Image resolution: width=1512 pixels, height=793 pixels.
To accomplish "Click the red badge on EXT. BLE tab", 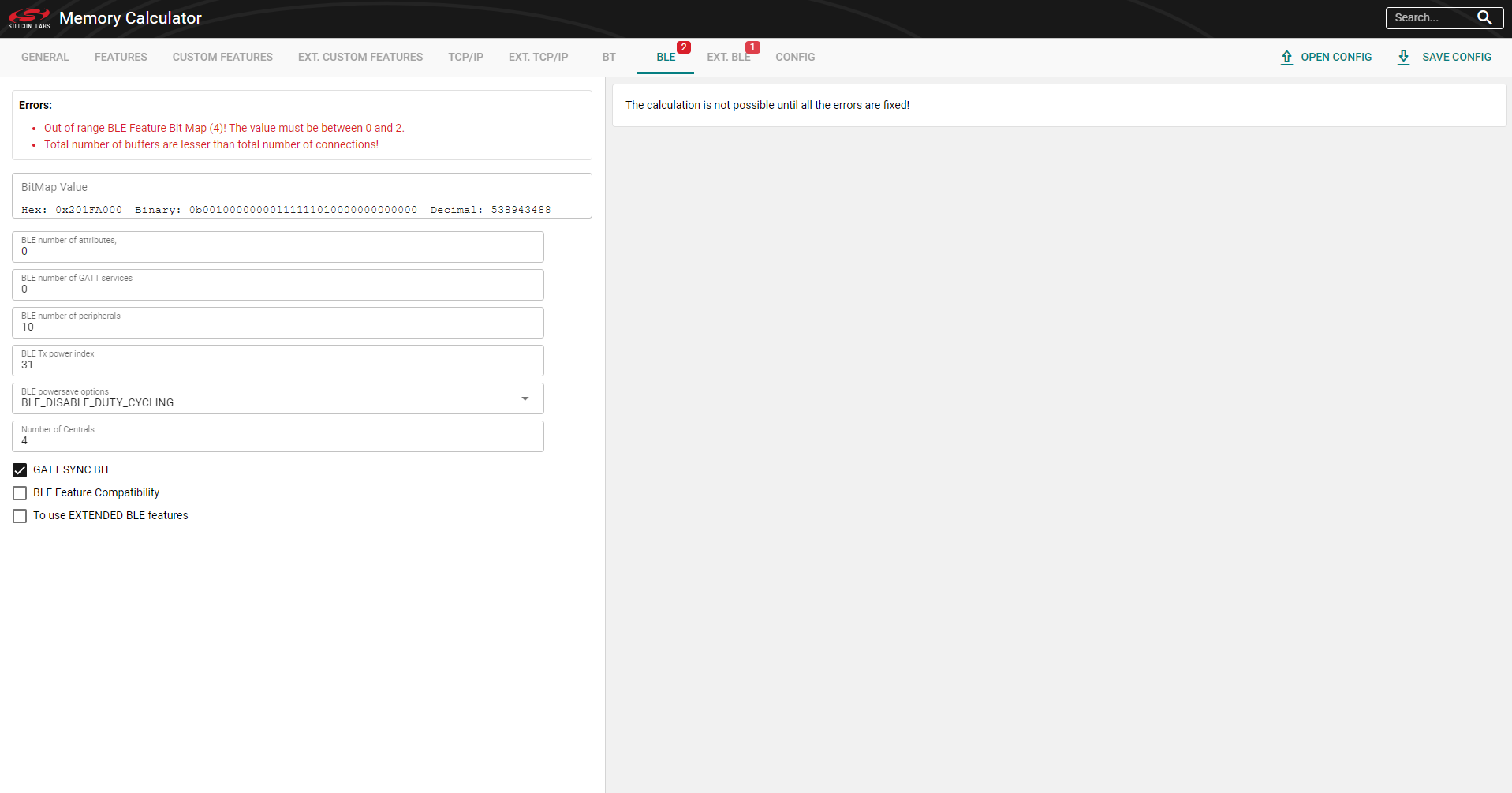I will pos(752,47).
